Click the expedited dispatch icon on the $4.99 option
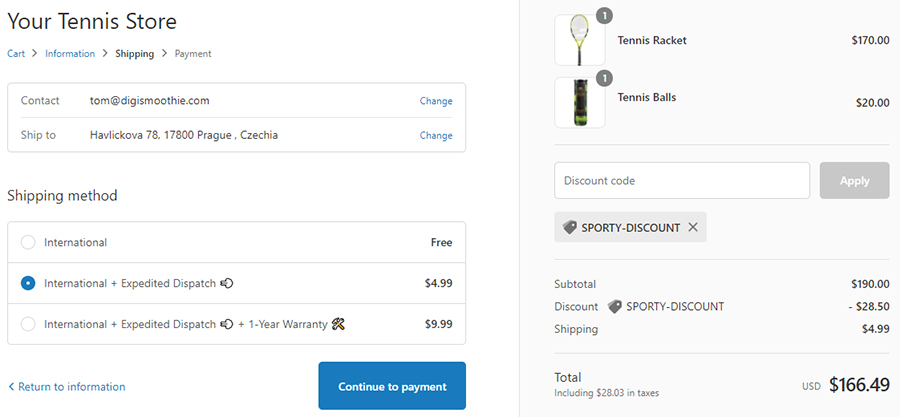Screen dimensions: 900x417 pyautogui.click(x=227, y=283)
